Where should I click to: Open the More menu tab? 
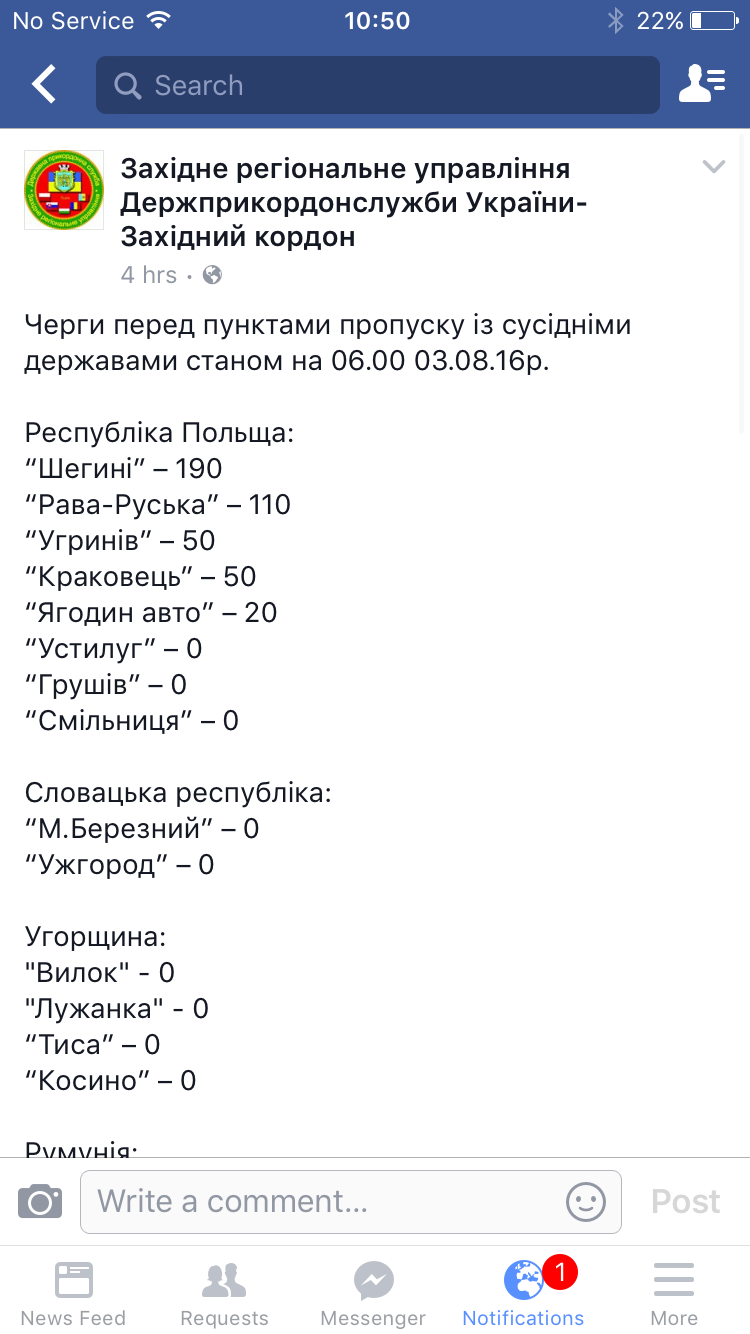pyautogui.click(x=674, y=1292)
